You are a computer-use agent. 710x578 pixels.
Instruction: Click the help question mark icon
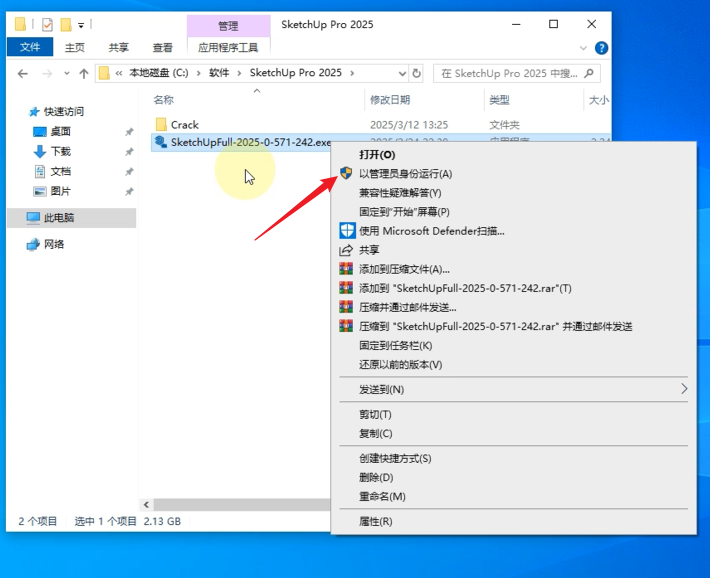[x=601, y=48]
